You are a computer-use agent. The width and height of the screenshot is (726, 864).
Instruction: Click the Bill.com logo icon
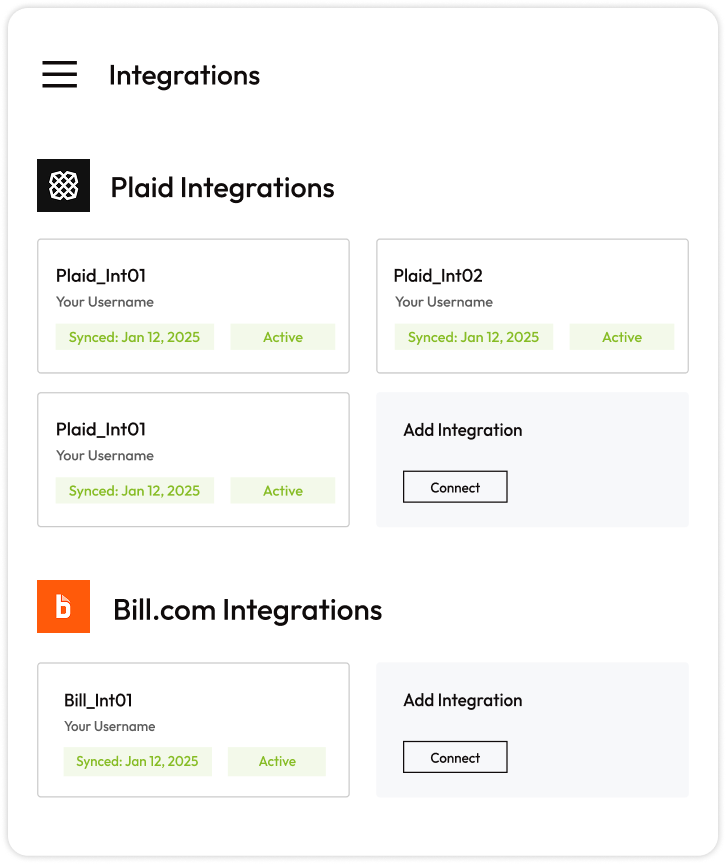[x=63, y=607]
